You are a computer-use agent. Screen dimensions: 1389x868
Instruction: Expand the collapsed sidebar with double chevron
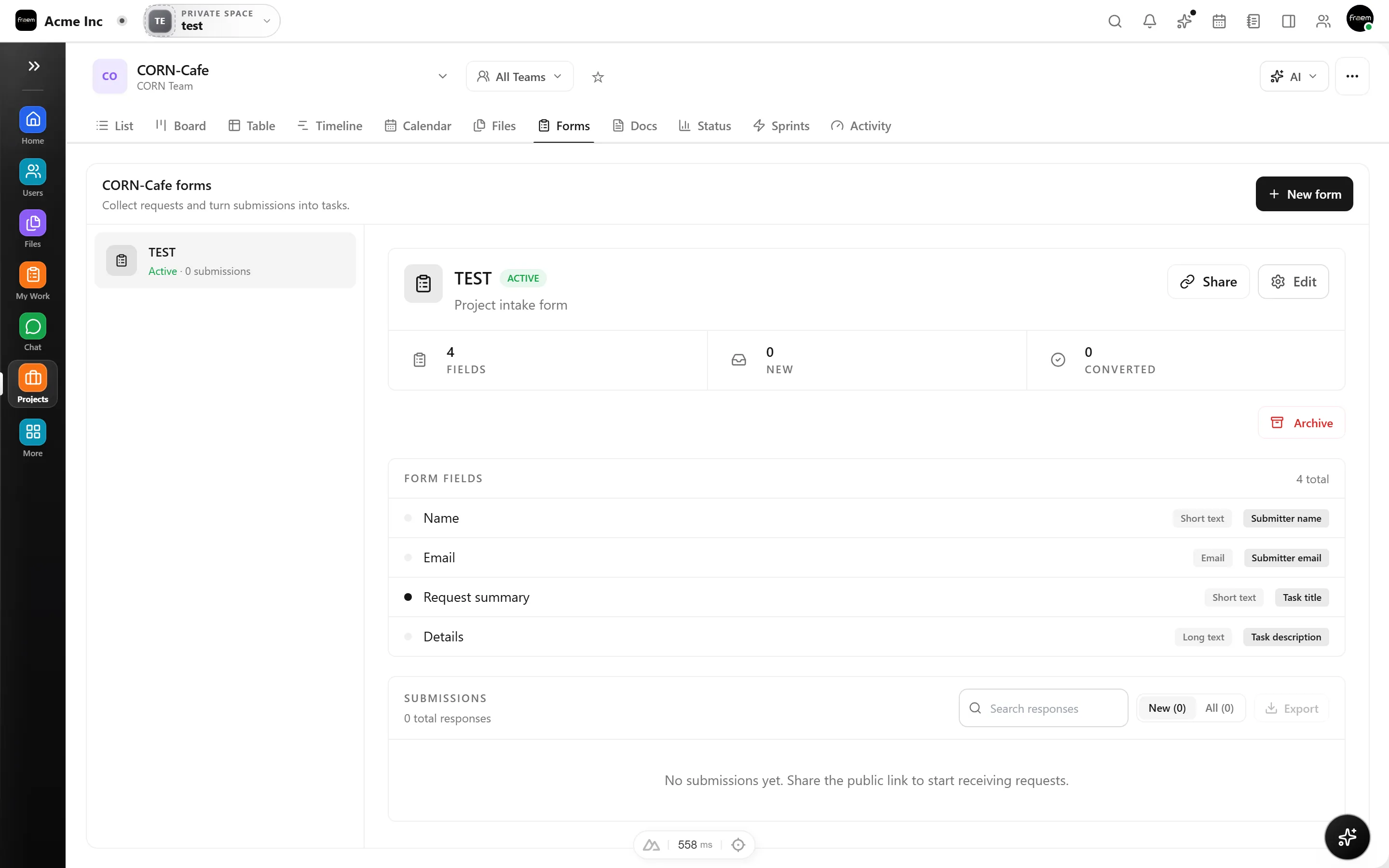[x=34, y=66]
